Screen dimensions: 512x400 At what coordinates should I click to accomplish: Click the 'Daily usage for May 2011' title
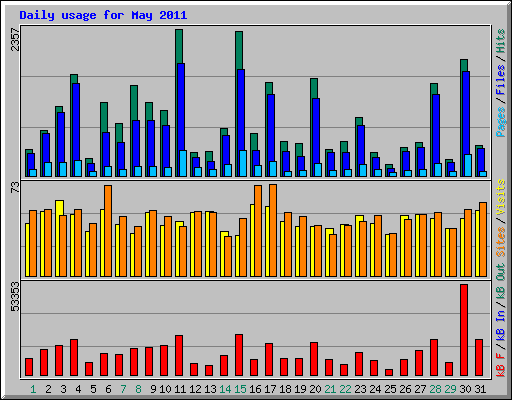pyautogui.click(x=103, y=15)
